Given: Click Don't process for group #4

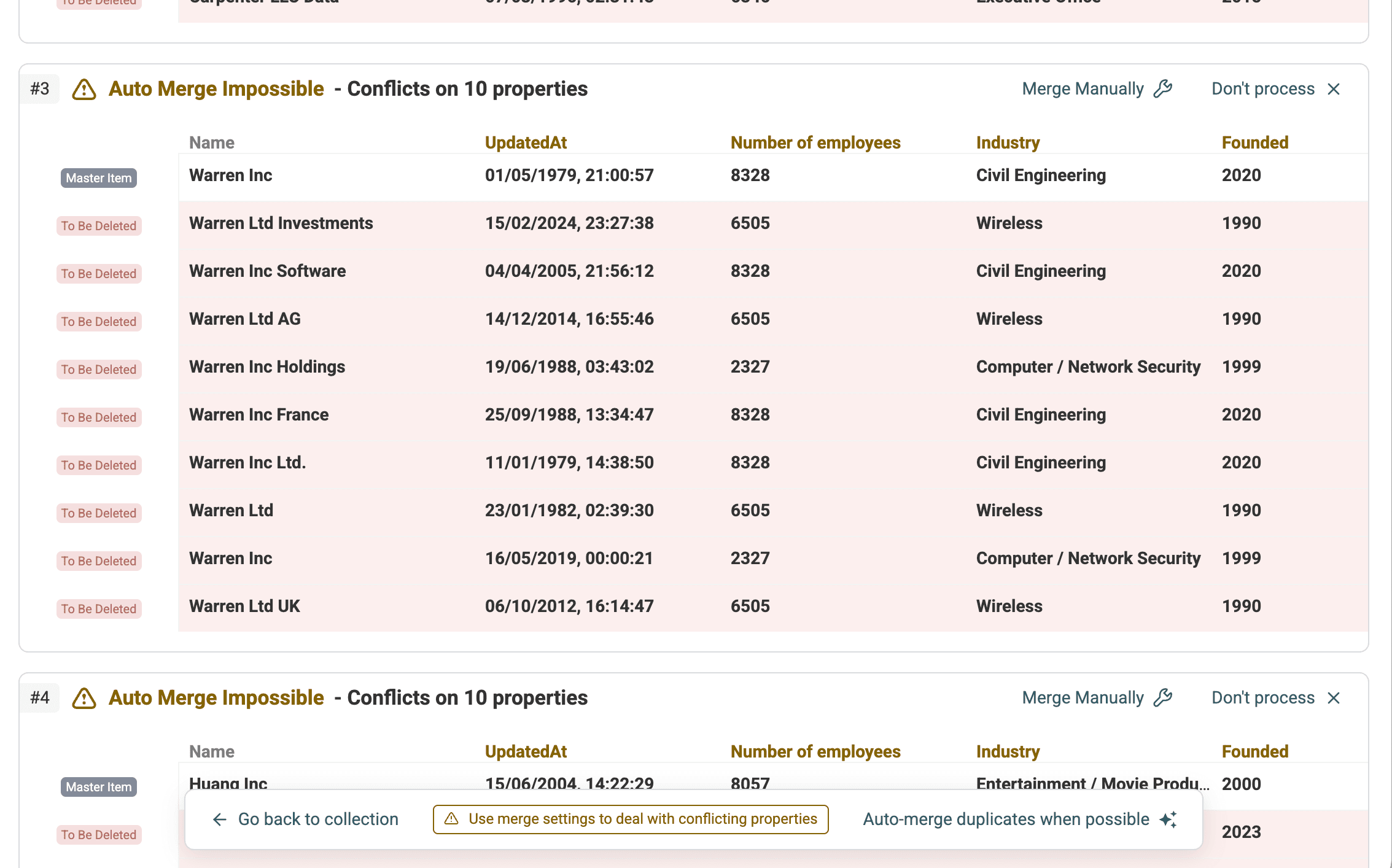Looking at the screenshot, I should point(1276,698).
